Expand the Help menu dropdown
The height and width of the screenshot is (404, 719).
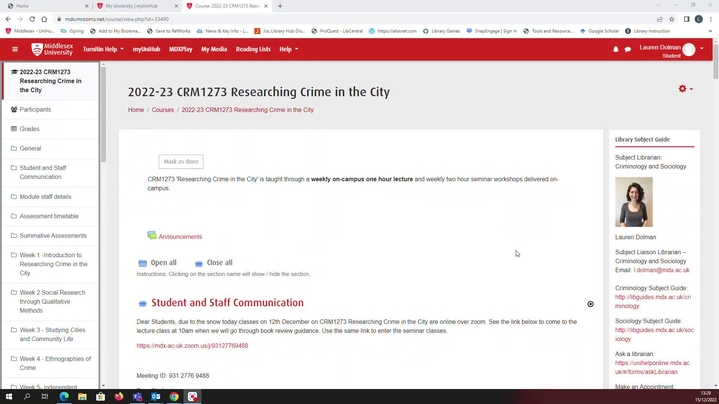pos(289,49)
